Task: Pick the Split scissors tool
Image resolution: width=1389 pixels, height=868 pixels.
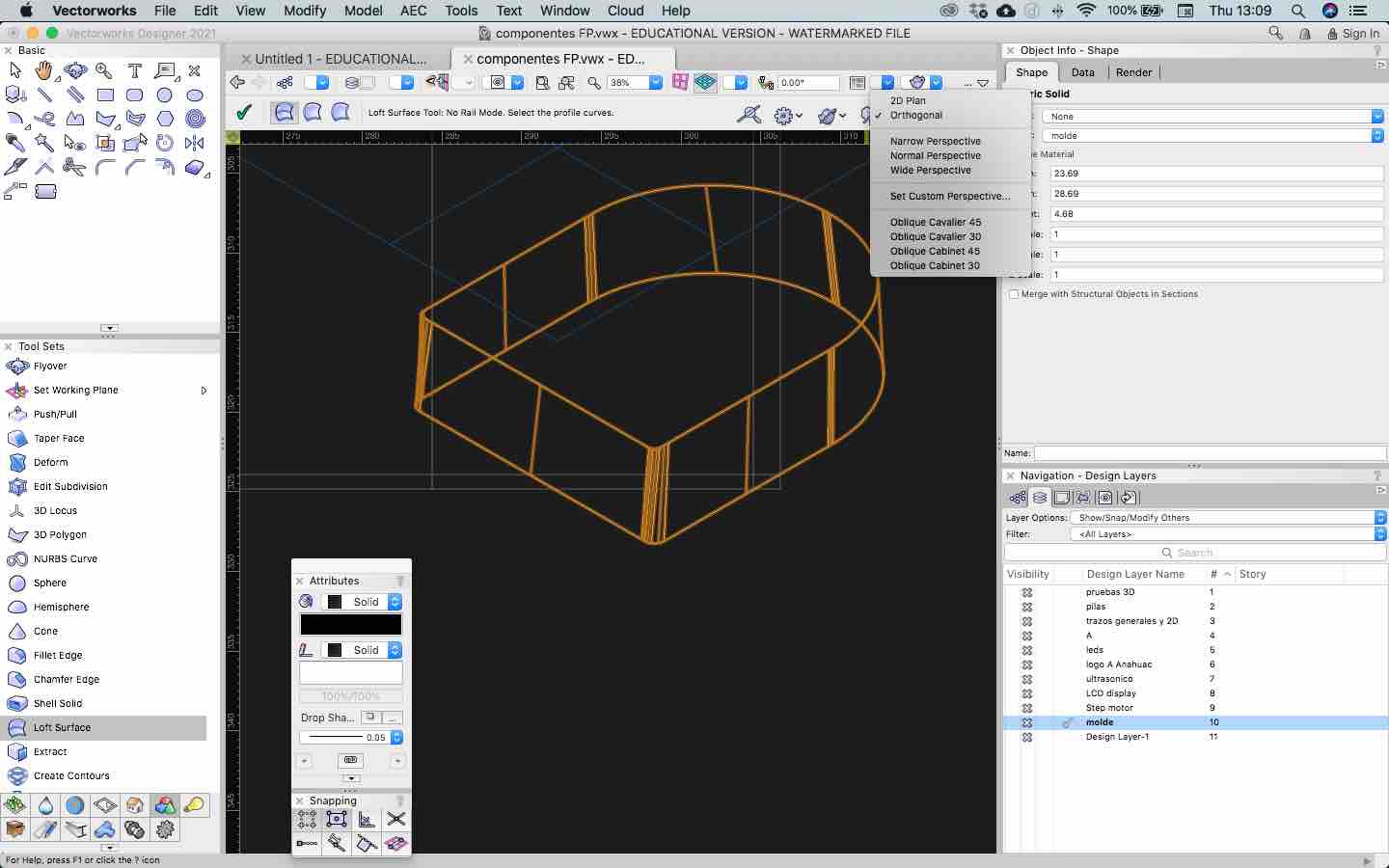Action: [74, 167]
